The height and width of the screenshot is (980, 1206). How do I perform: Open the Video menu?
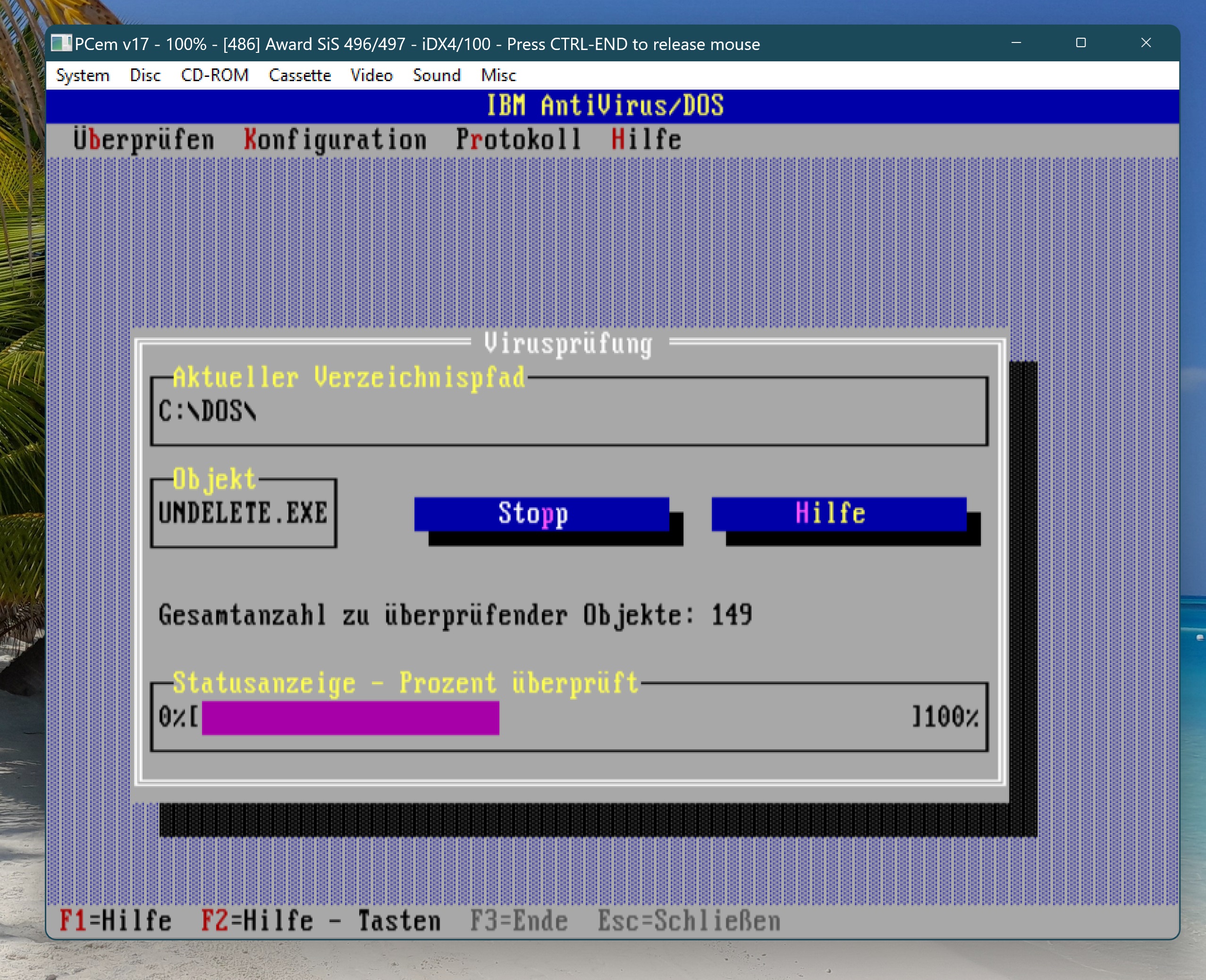[371, 75]
